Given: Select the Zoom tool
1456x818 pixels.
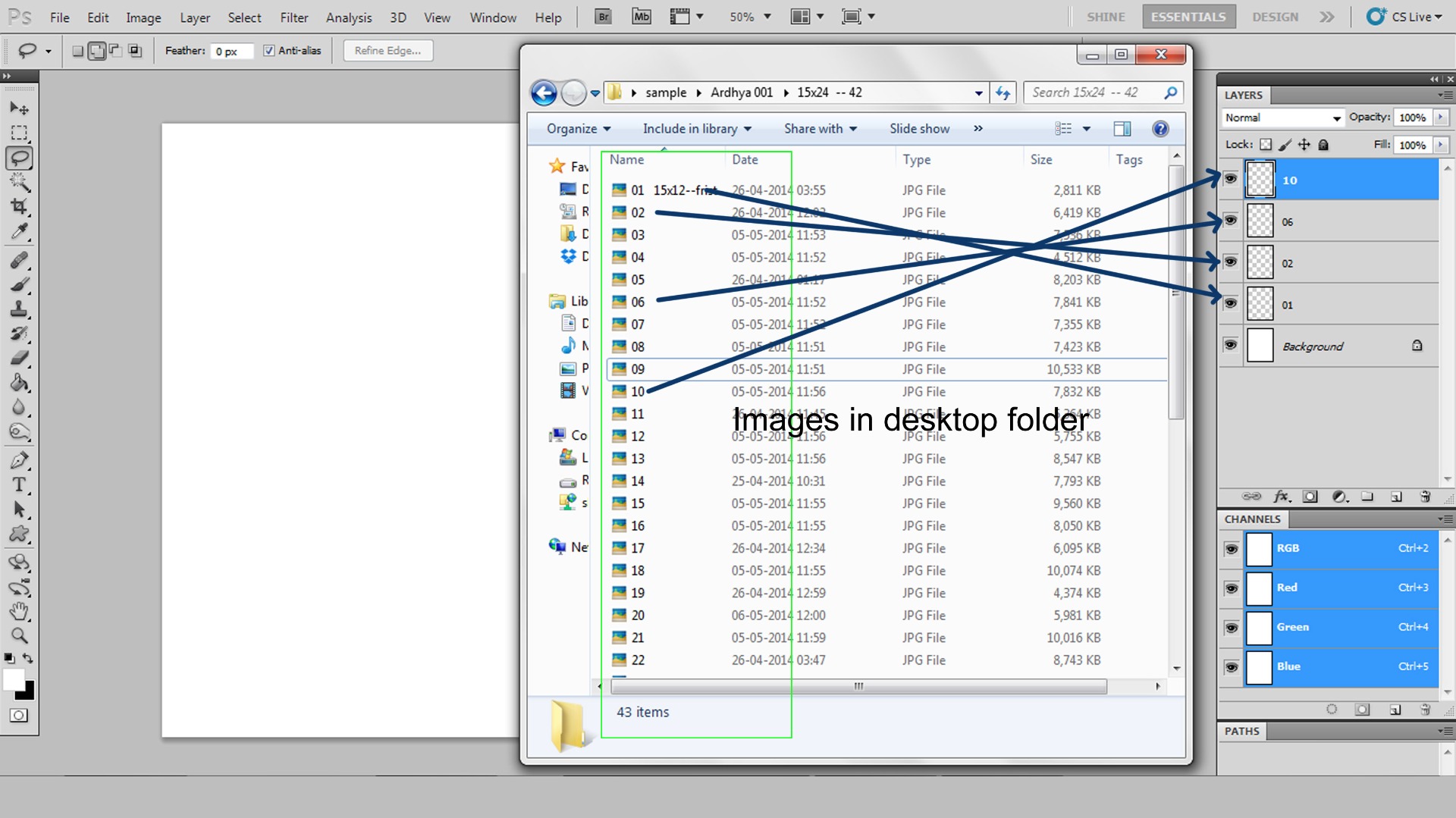Looking at the screenshot, I should pos(19,635).
